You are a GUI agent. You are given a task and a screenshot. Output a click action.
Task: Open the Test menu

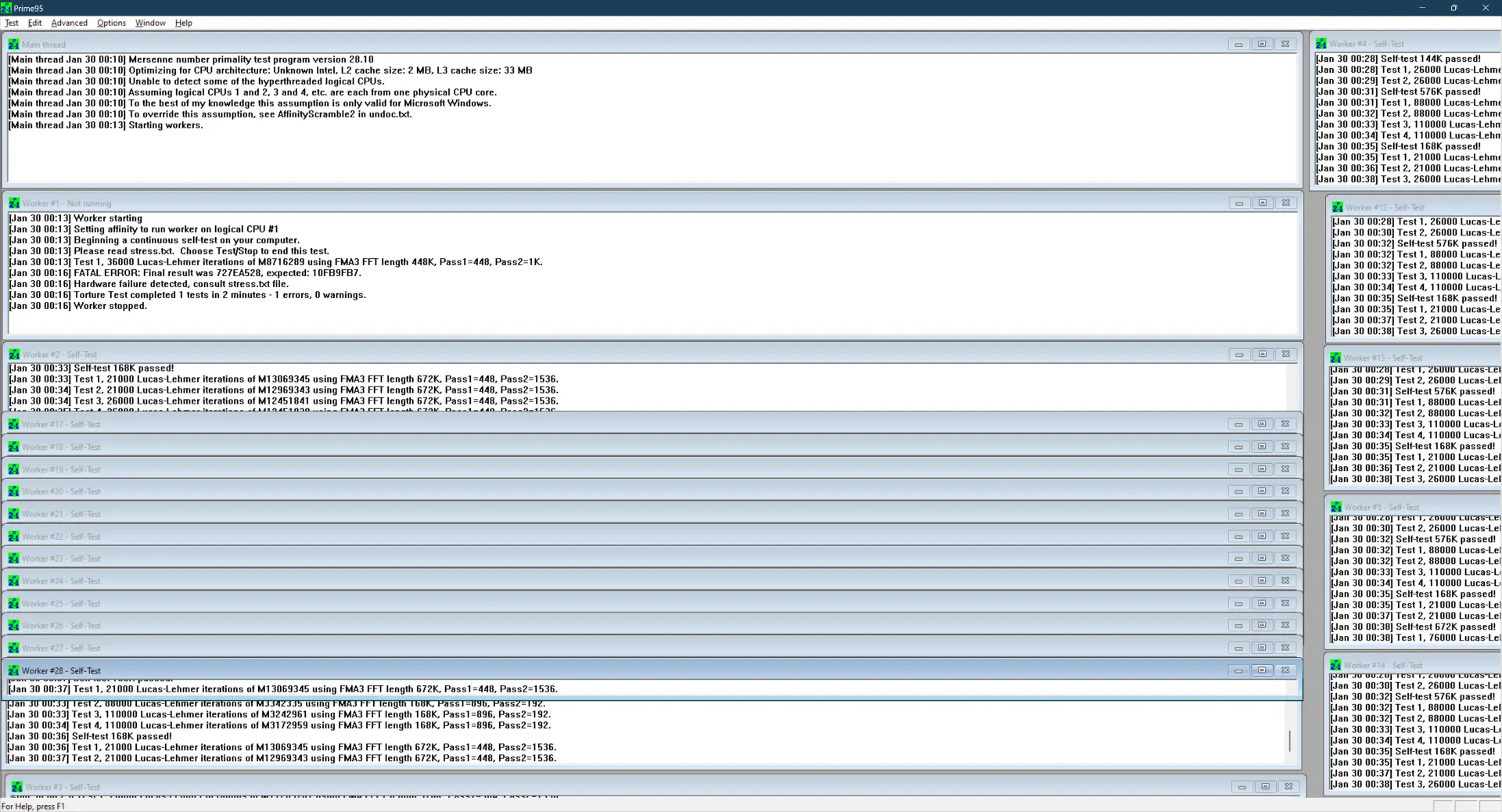[x=12, y=23]
